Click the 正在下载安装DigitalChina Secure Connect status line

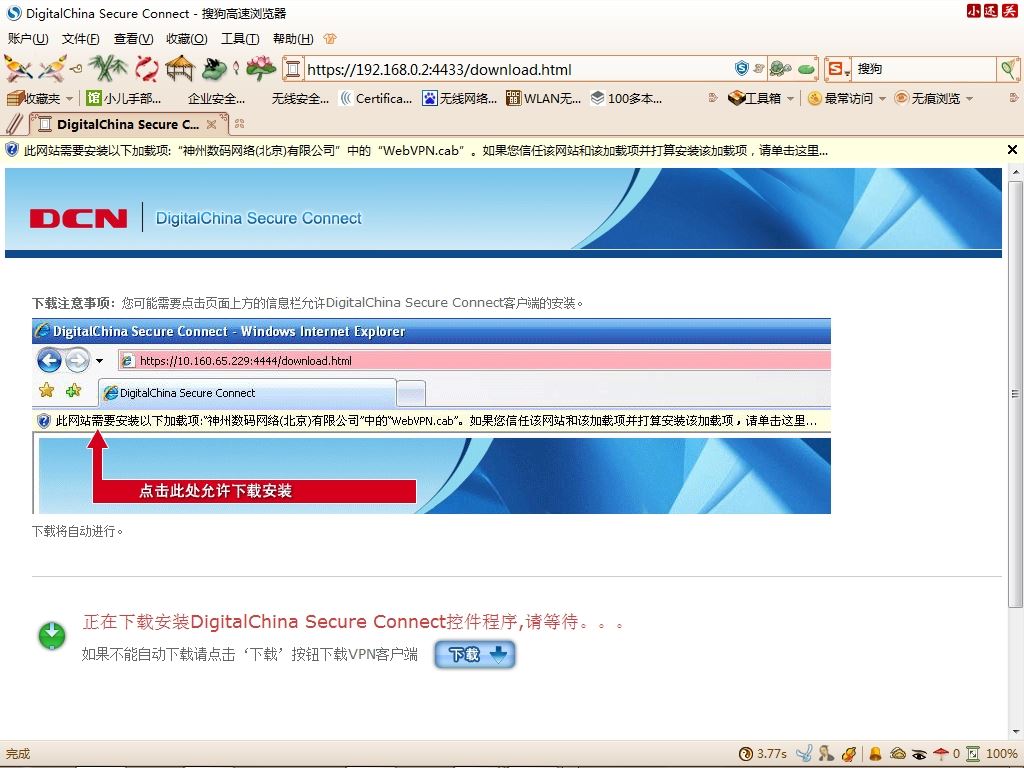(x=353, y=622)
